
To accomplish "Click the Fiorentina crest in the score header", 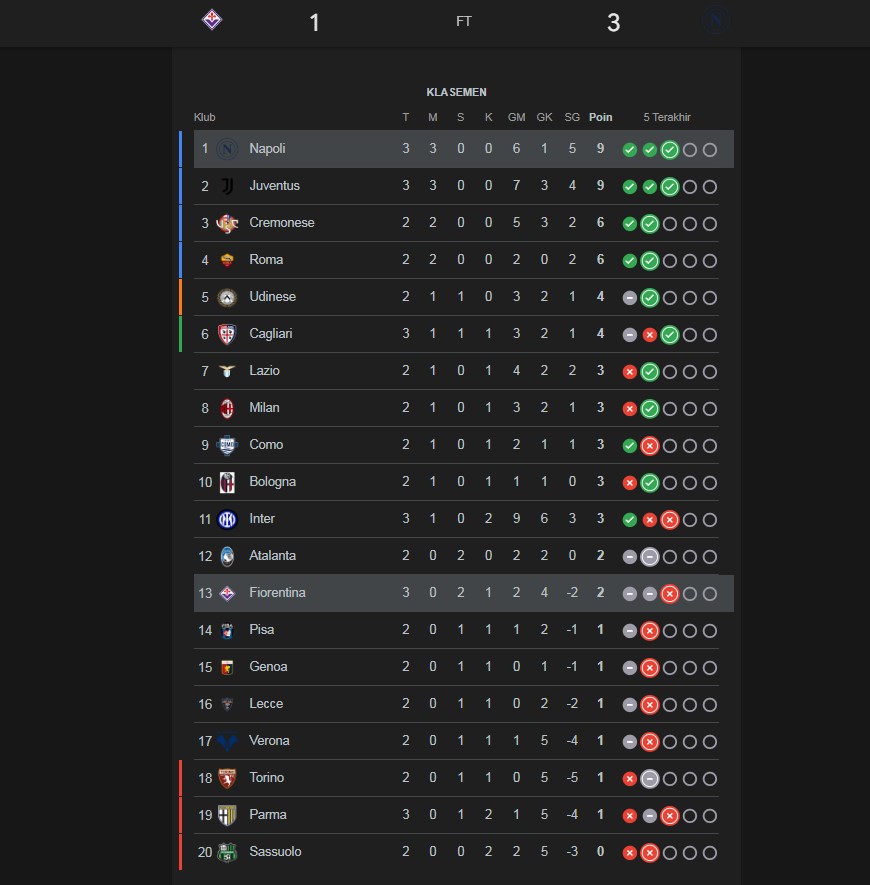I will (x=212, y=20).
